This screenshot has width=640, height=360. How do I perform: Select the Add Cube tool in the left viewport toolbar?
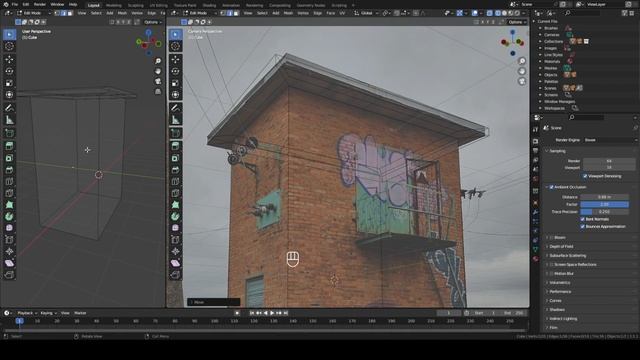coord(9,133)
